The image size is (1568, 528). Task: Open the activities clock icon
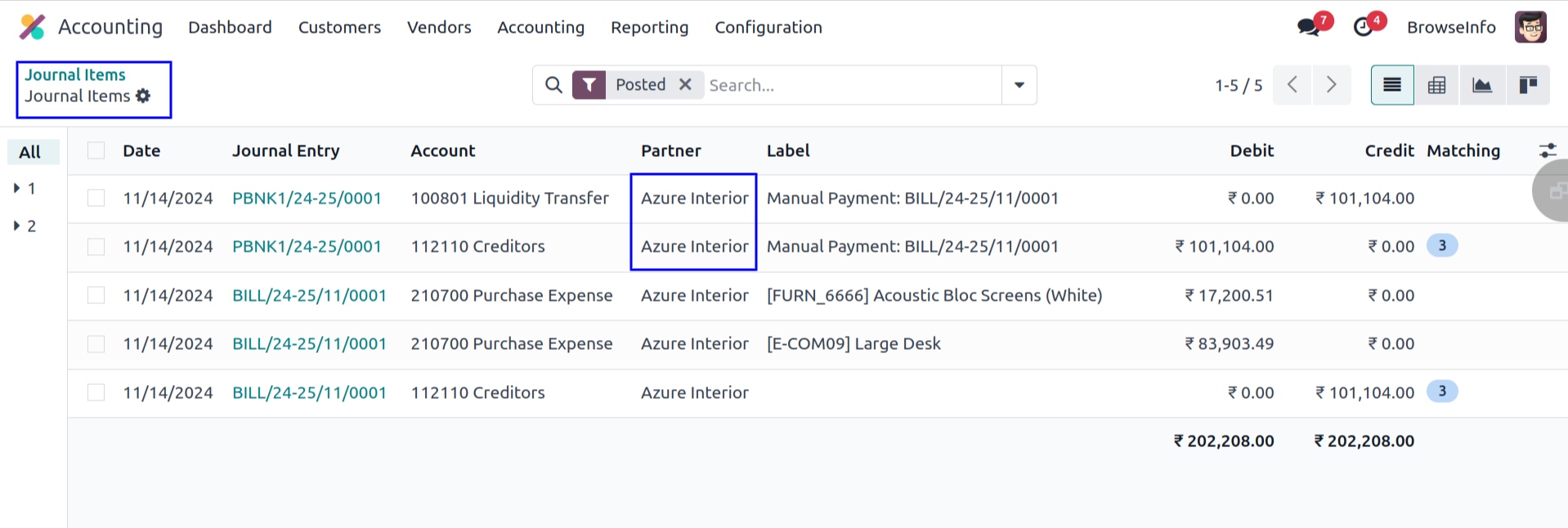point(1364,27)
